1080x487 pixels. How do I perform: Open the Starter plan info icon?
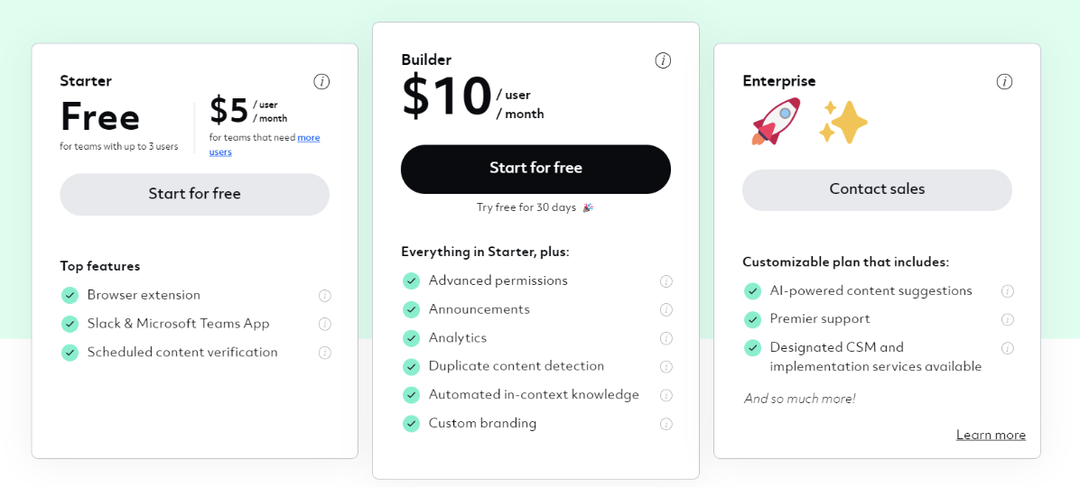pyautogui.click(x=322, y=81)
